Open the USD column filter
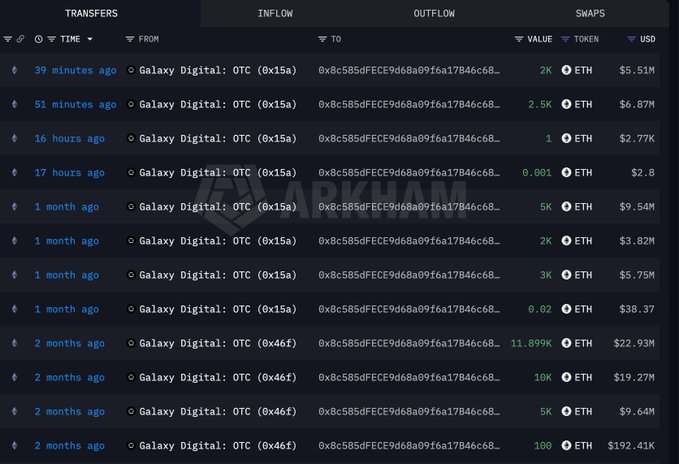 tap(631, 39)
